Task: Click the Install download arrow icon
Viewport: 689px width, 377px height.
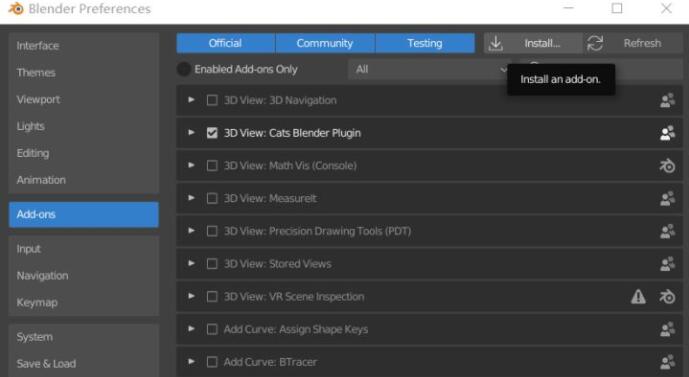Action: [496, 43]
